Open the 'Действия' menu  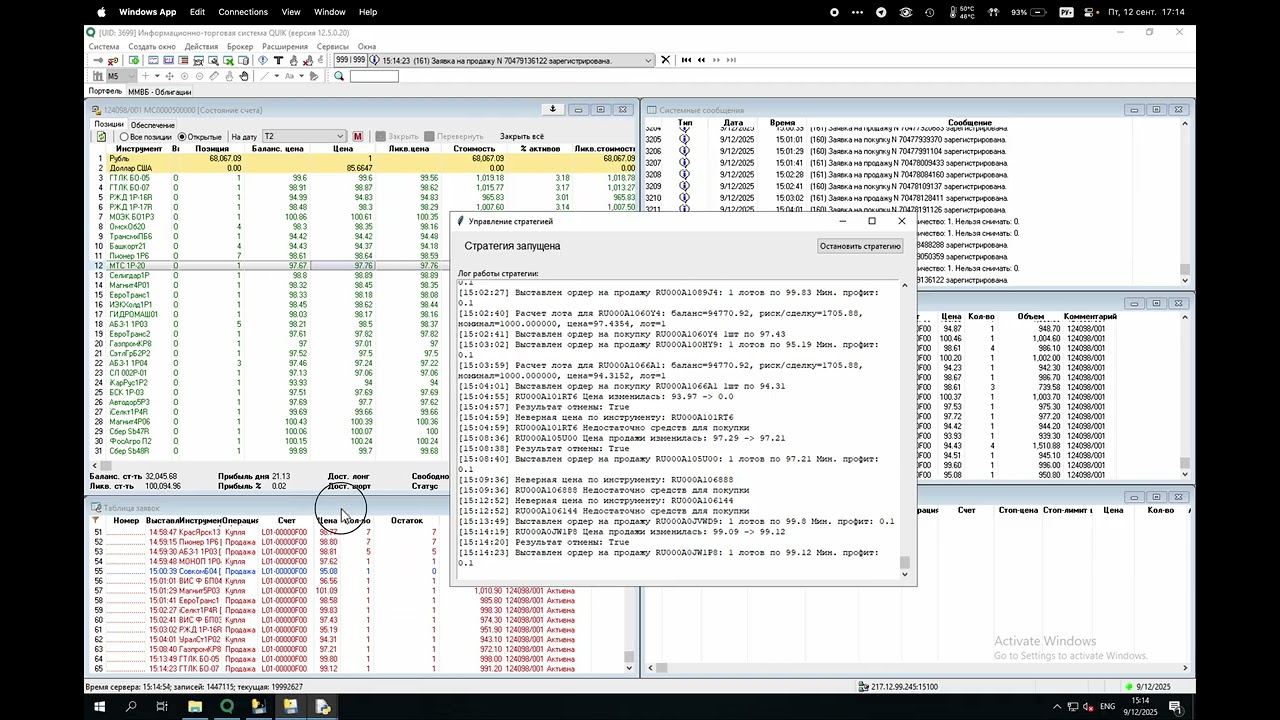[201, 47]
